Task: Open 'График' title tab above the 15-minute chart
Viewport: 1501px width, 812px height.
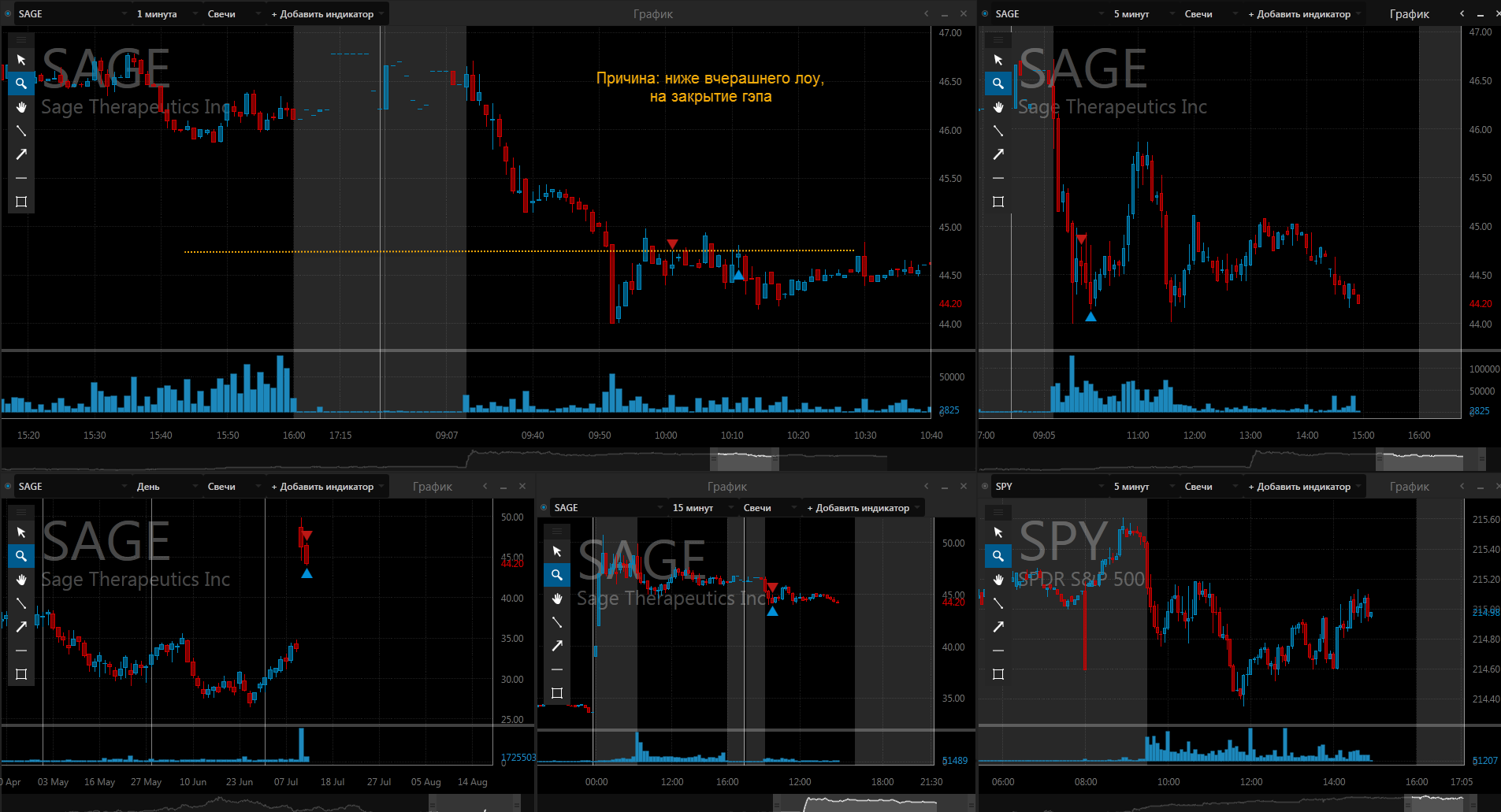Action: (726, 487)
